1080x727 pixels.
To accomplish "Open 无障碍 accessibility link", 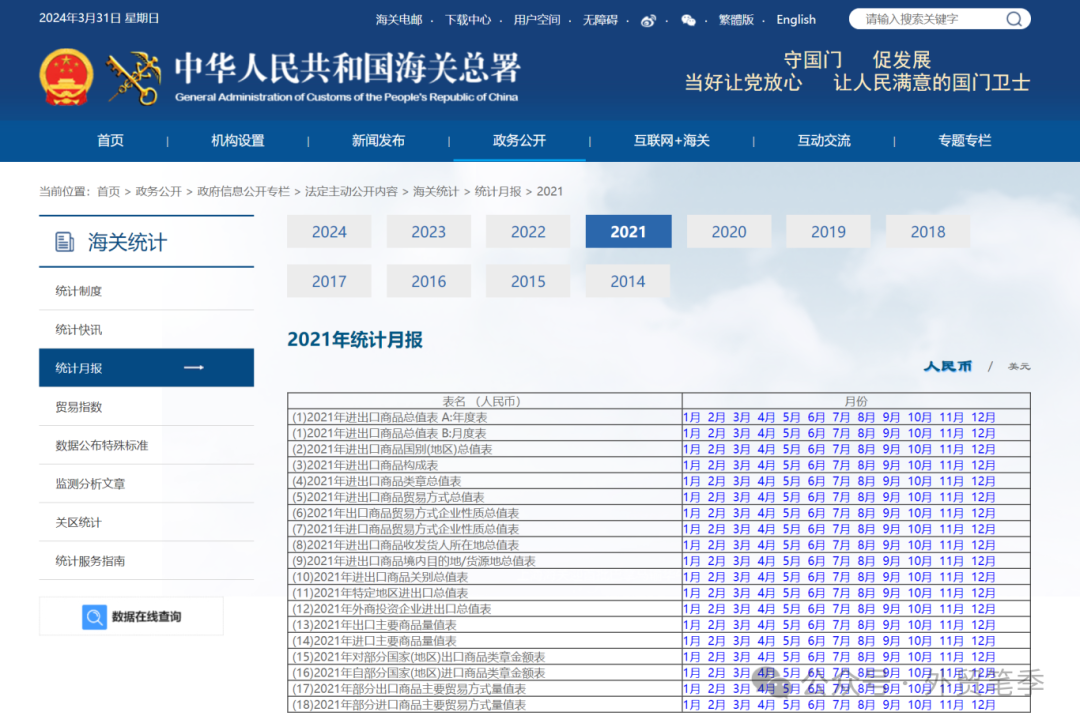I will [x=600, y=20].
